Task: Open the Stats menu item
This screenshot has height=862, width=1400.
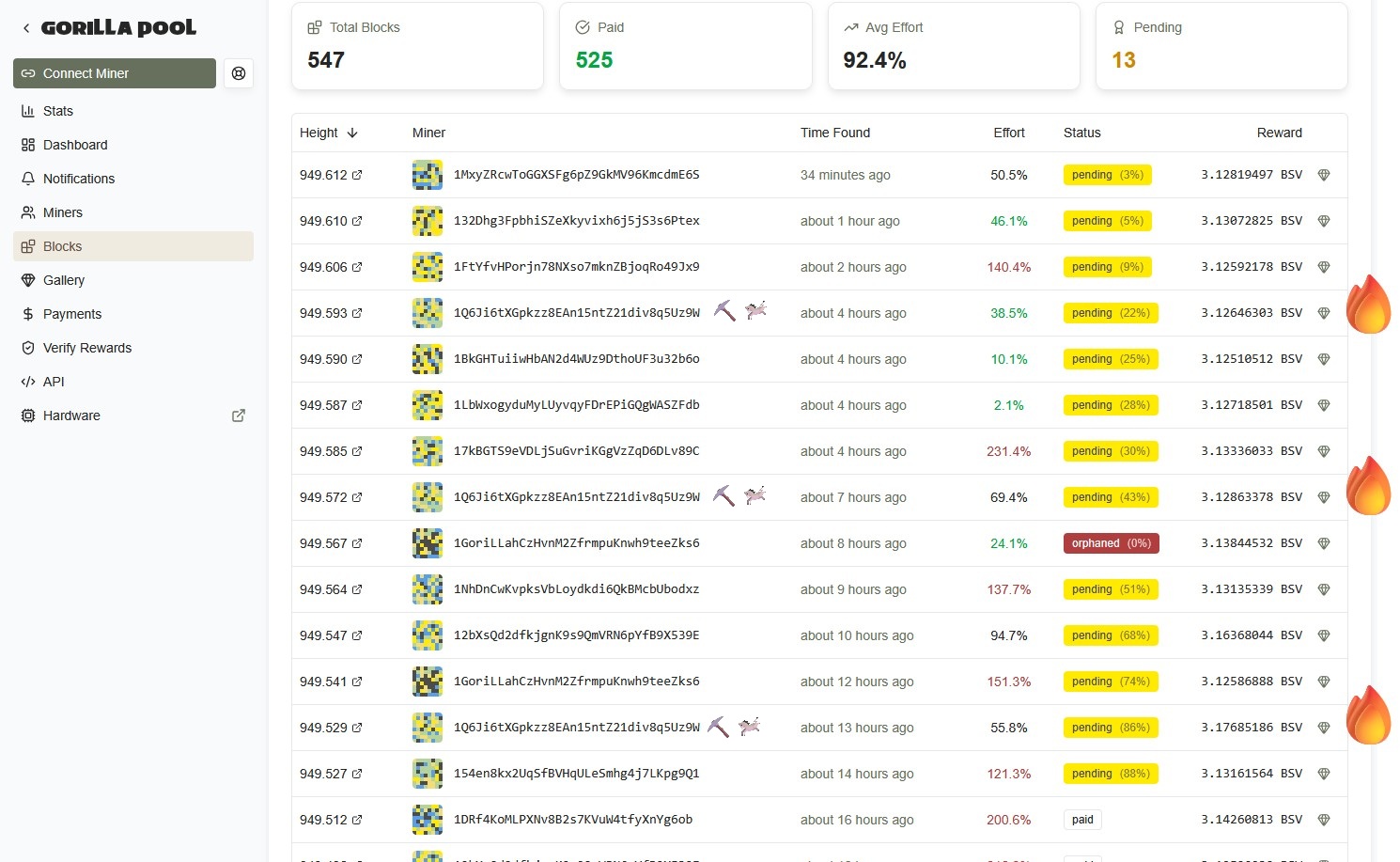Action: [x=133, y=111]
